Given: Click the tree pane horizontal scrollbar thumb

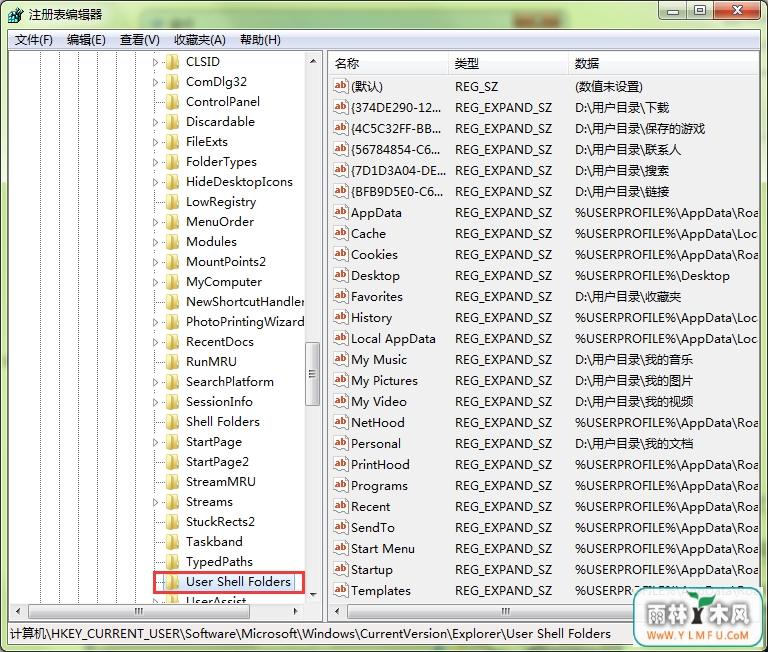Looking at the screenshot, I should click(x=139, y=611).
